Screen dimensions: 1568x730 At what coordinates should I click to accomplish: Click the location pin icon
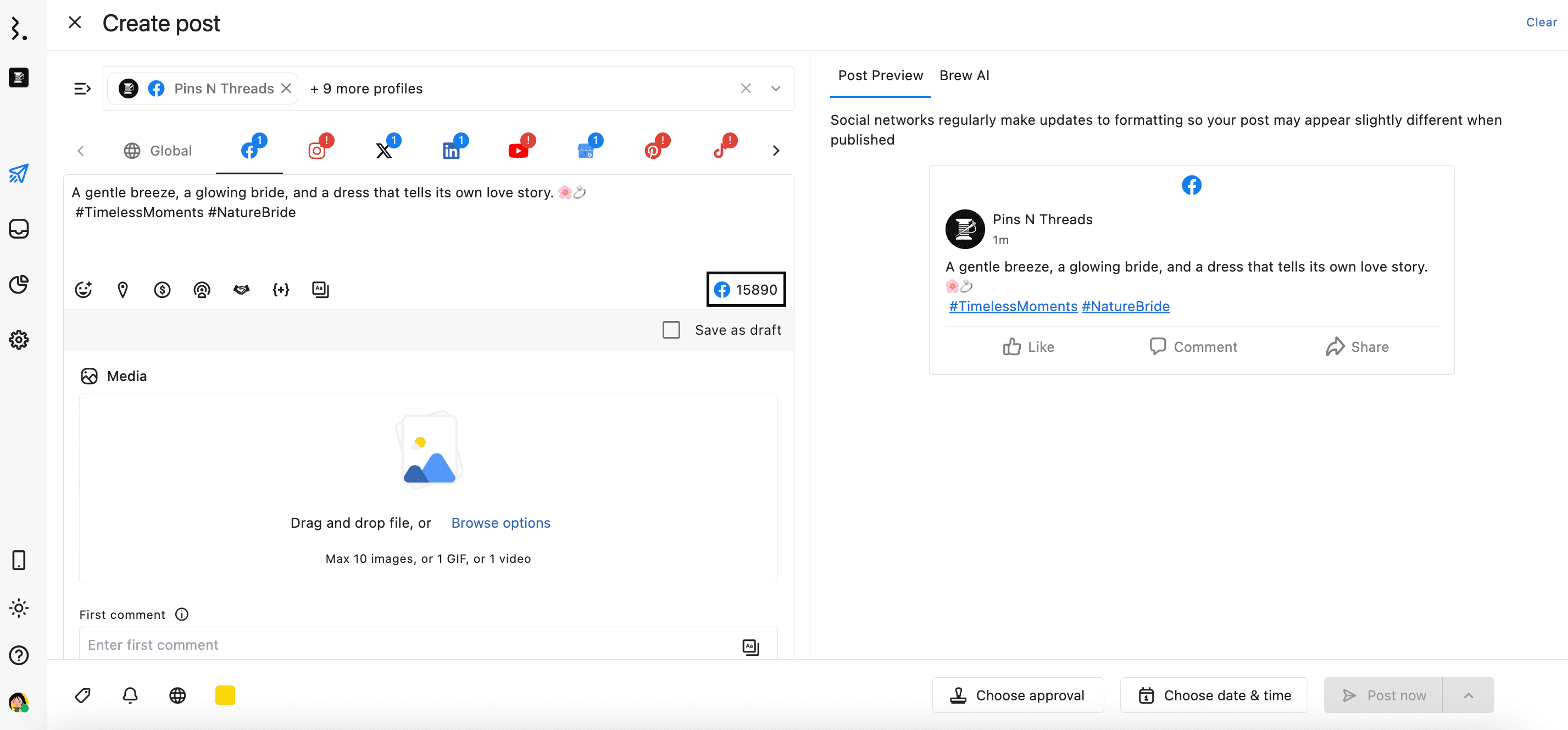pyautogui.click(x=123, y=290)
